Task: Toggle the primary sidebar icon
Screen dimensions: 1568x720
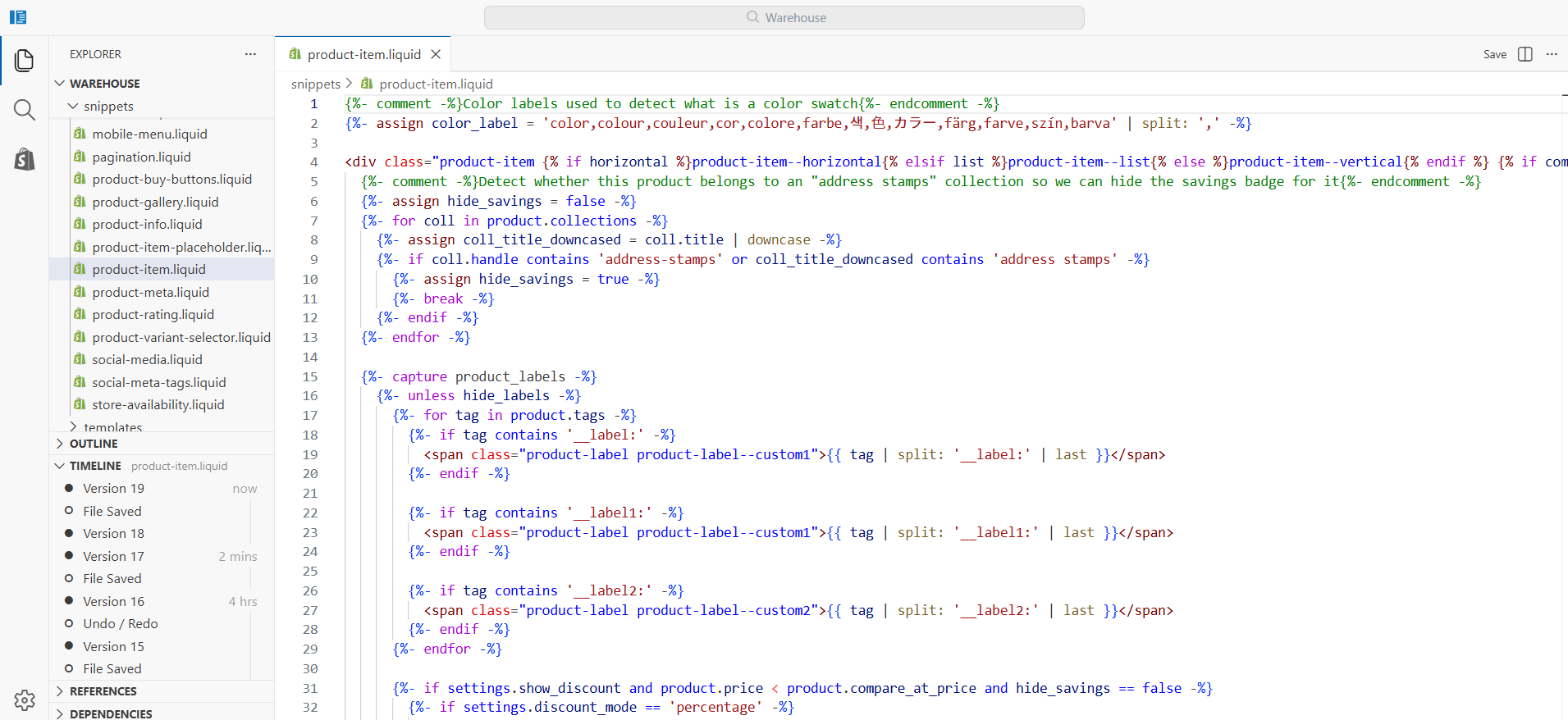Action: coord(18,17)
